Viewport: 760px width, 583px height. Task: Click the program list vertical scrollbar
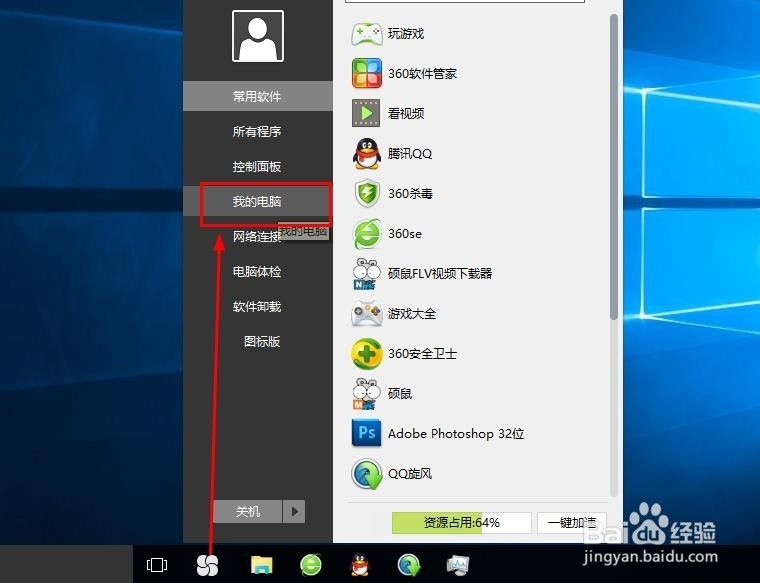click(614, 167)
